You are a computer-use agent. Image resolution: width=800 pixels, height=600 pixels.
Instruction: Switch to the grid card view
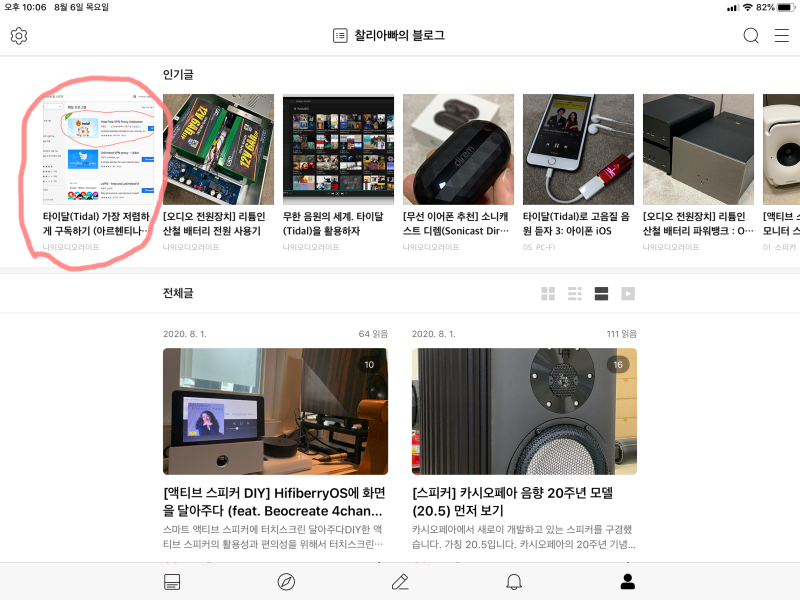coord(548,293)
